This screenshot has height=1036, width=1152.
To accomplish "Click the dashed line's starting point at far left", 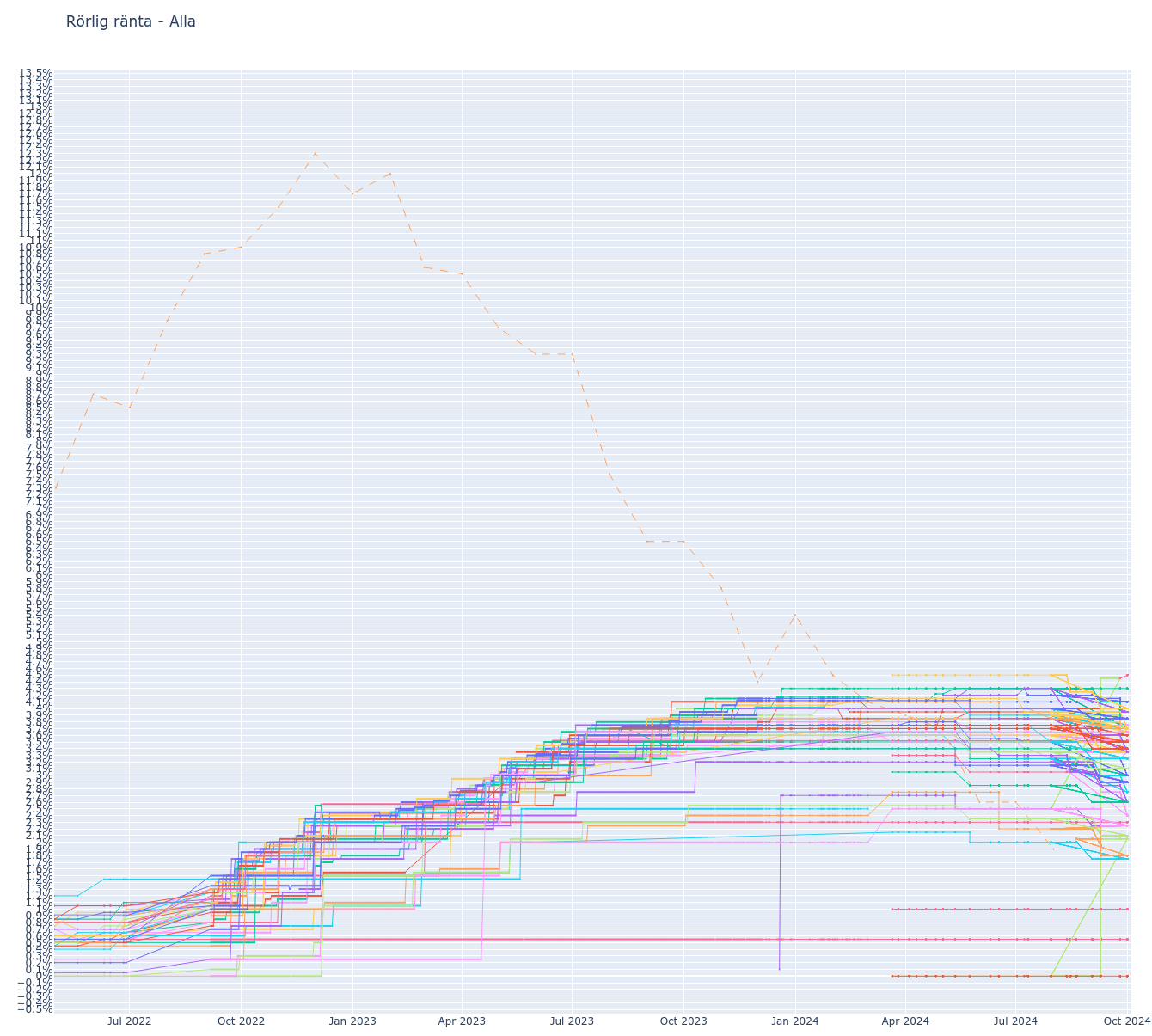I will [x=55, y=492].
